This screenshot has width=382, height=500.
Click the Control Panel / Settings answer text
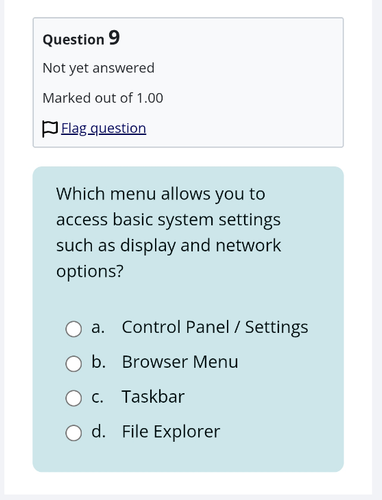coord(215,327)
